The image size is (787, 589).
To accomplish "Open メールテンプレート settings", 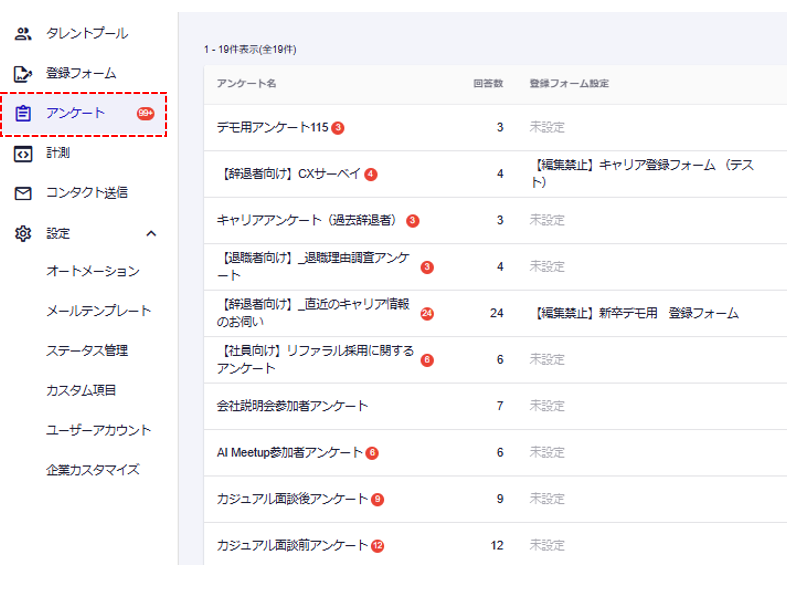I will tap(98, 311).
